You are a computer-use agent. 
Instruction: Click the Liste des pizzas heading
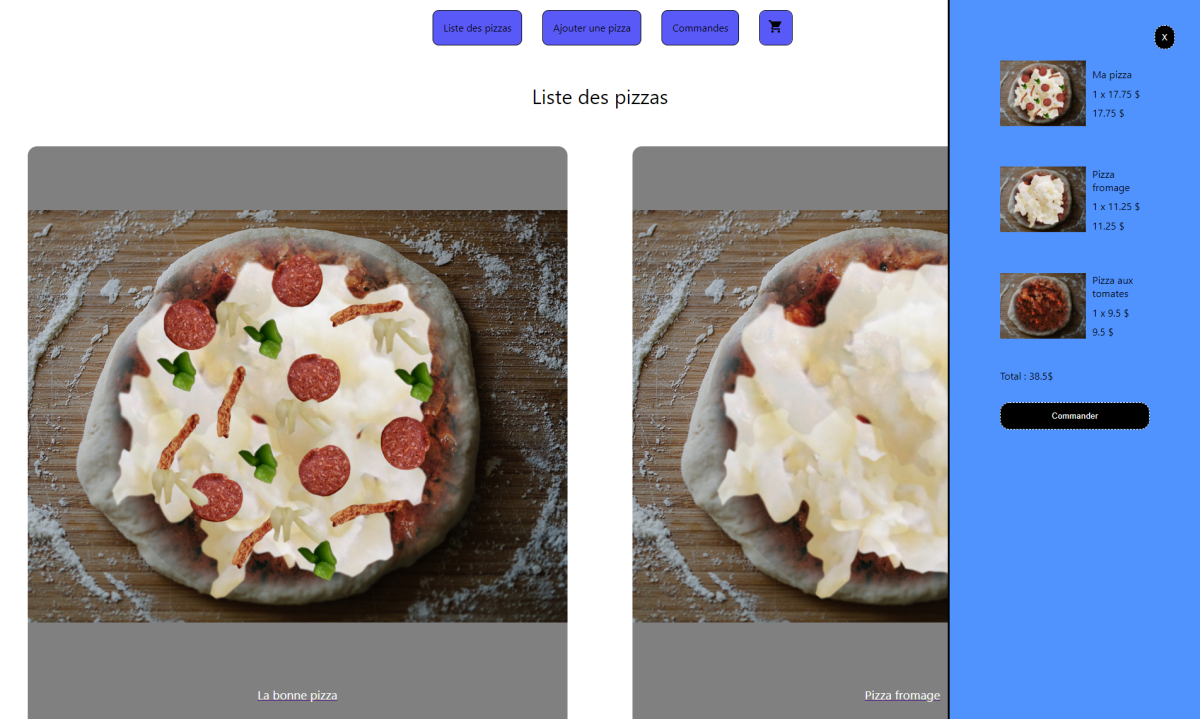pyautogui.click(x=600, y=97)
